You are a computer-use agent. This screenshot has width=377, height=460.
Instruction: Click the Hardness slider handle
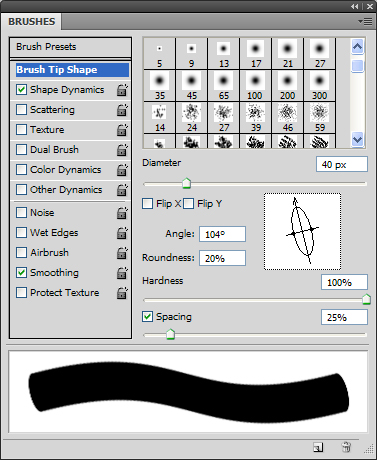click(x=366, y=299)
